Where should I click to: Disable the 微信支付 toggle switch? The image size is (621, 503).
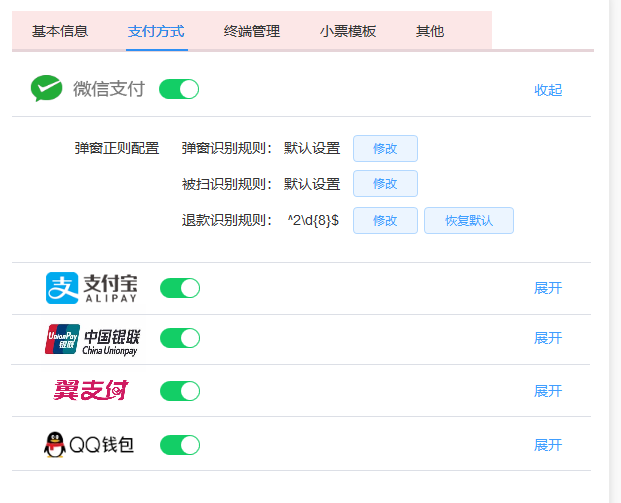pyautogui.click(x=179, y=89)
